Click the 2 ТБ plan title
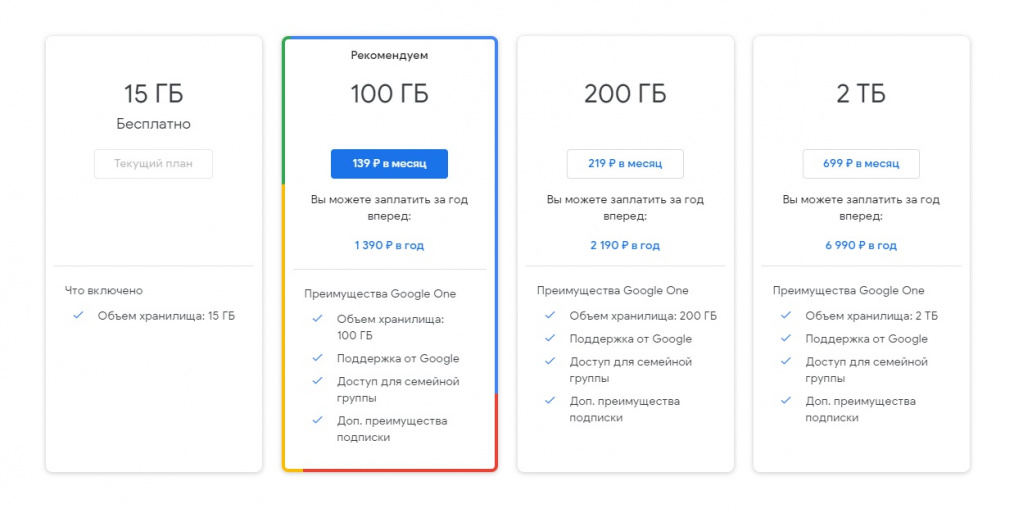The height and width of the screenshot is (509, 1023). click(x=861, y=95)
